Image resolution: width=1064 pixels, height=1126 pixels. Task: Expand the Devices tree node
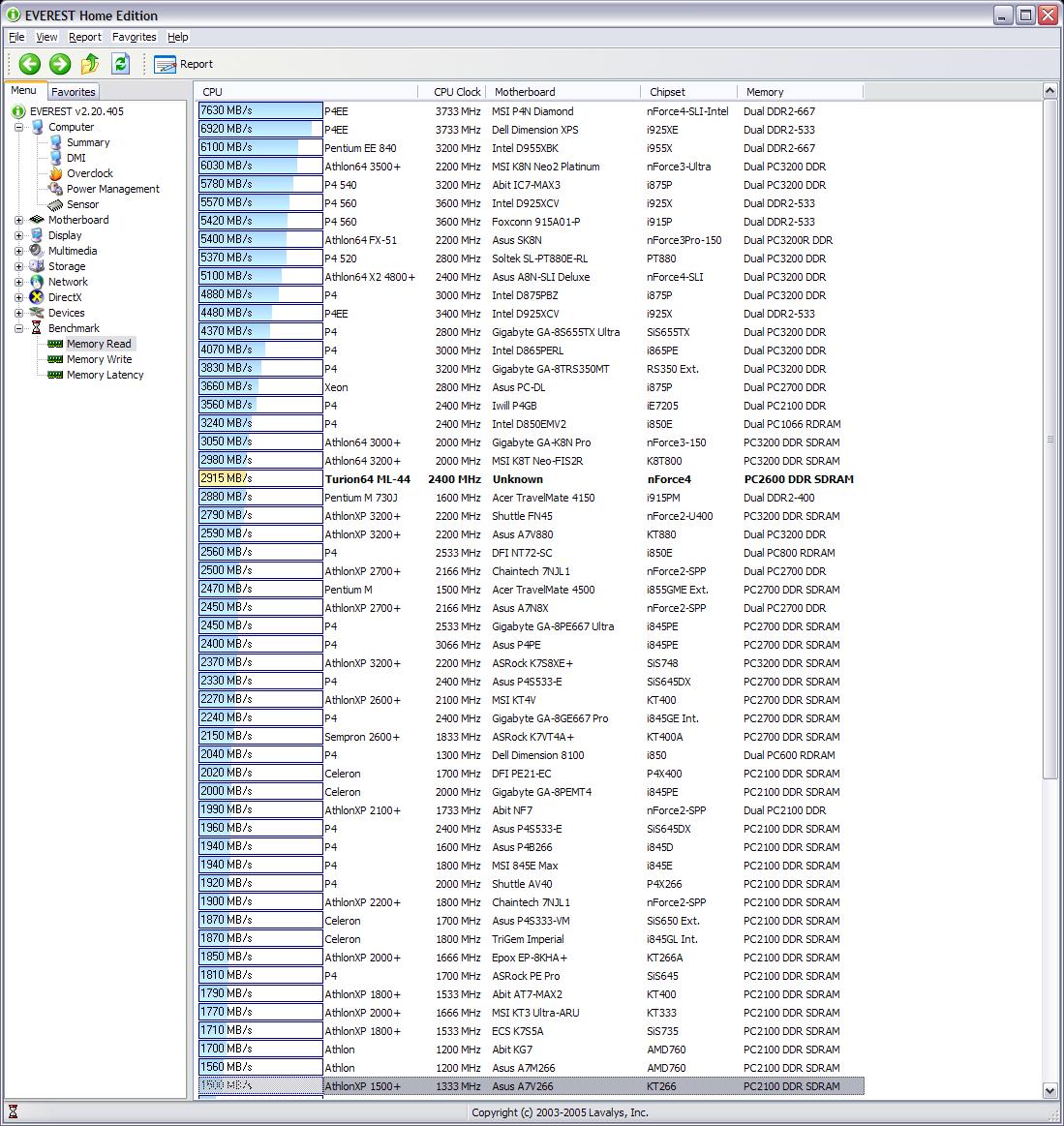pyautogui.click(x=18, y=313)
